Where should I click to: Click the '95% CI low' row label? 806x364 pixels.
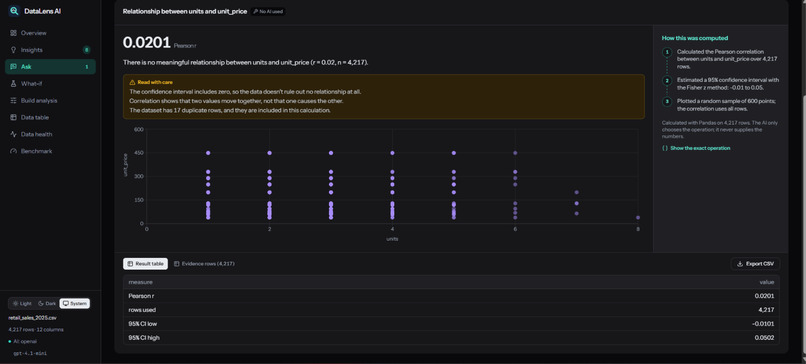(142, 324)
